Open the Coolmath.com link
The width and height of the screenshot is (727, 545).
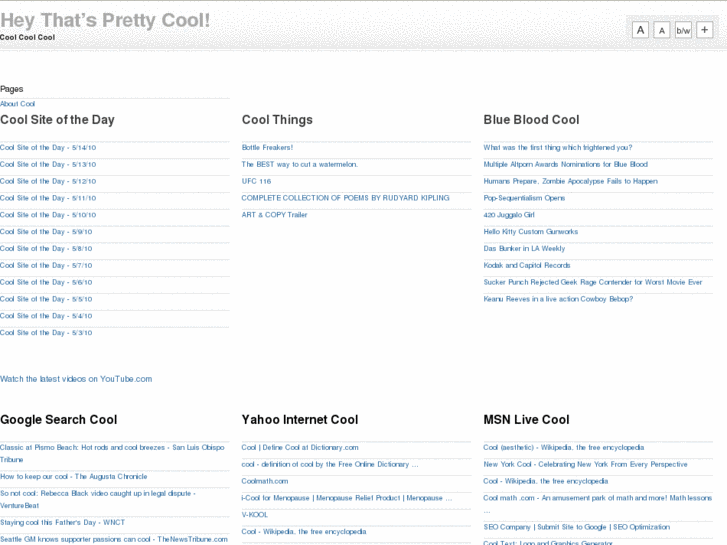264,481
